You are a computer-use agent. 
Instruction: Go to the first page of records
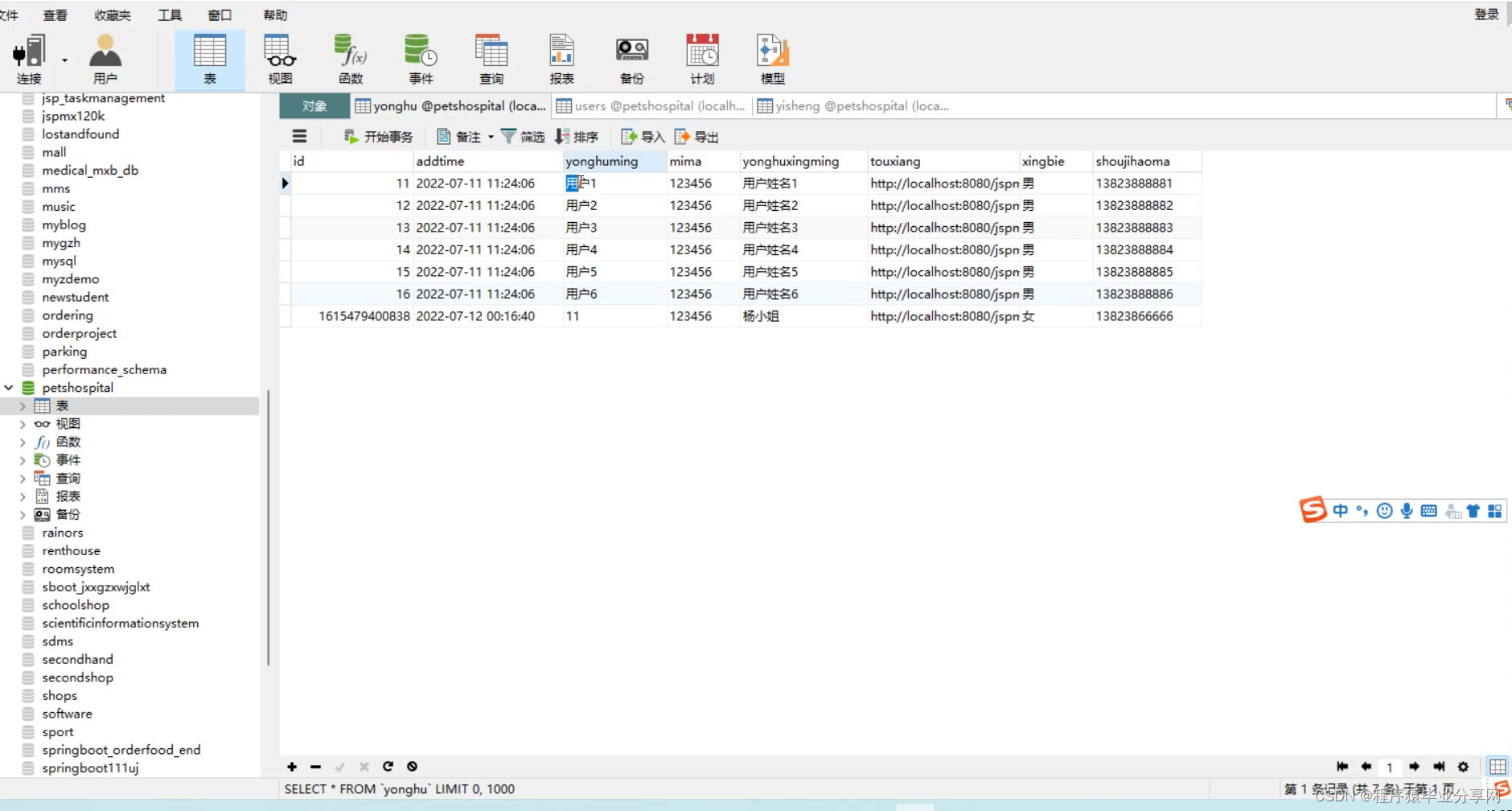pos(1342,767)
